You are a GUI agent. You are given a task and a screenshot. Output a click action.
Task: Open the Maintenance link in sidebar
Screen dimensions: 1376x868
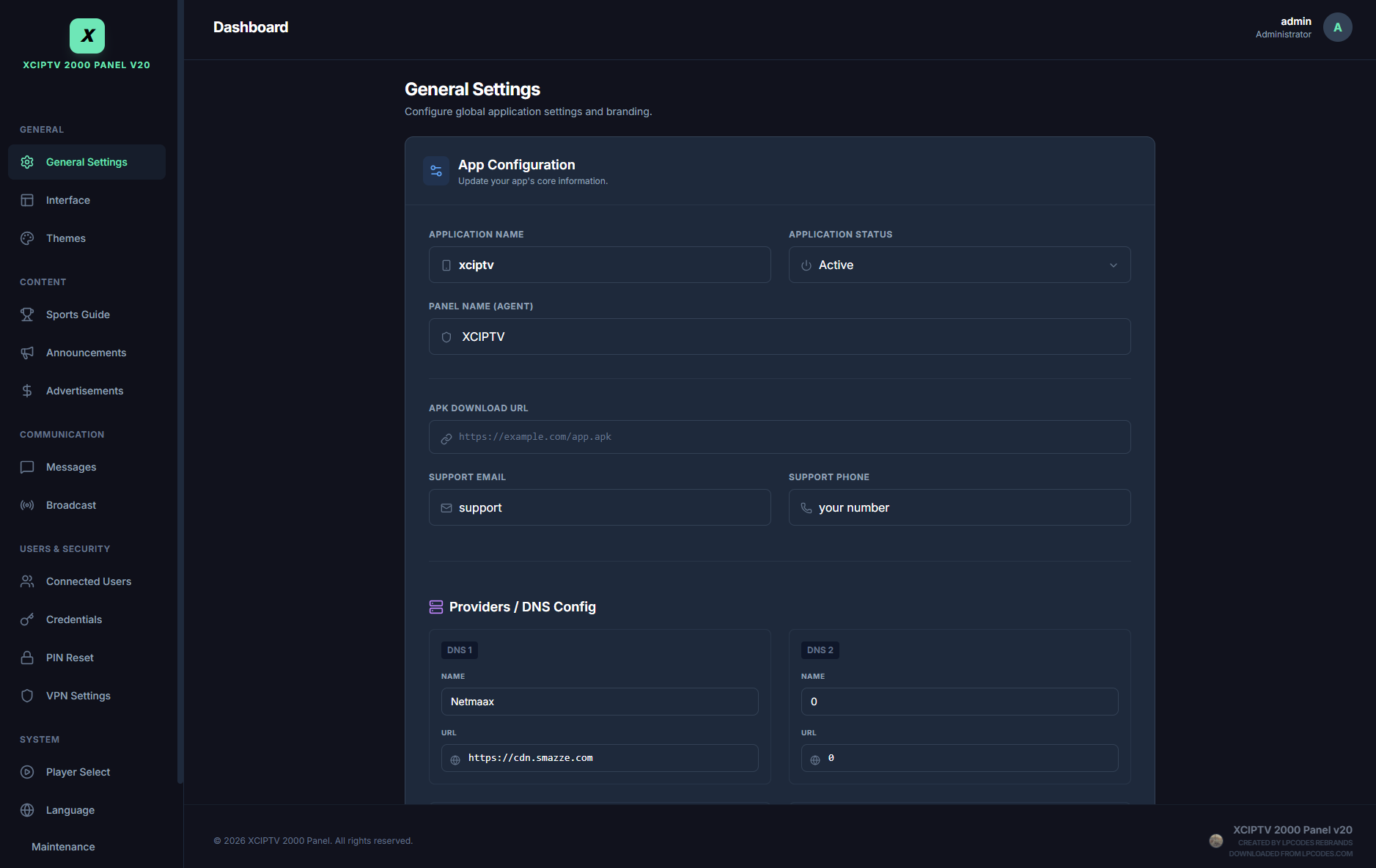(63, 847)
